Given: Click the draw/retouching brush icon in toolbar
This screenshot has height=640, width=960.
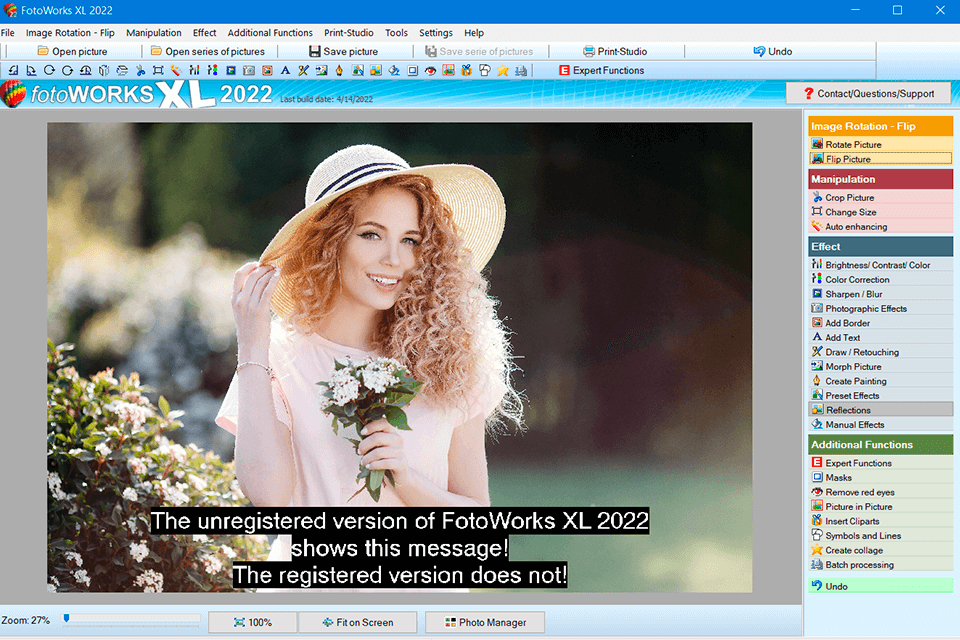Looking at the screenshot, I should pos(303,70).
